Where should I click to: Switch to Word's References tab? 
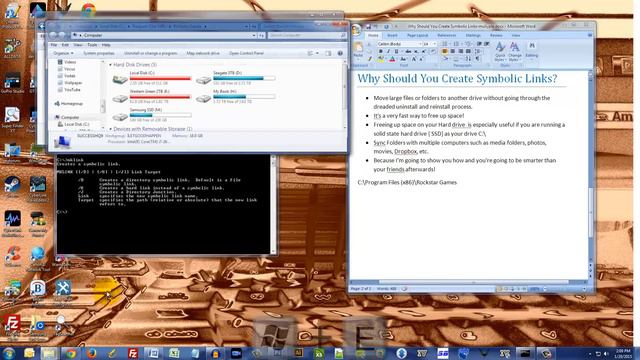447,36
